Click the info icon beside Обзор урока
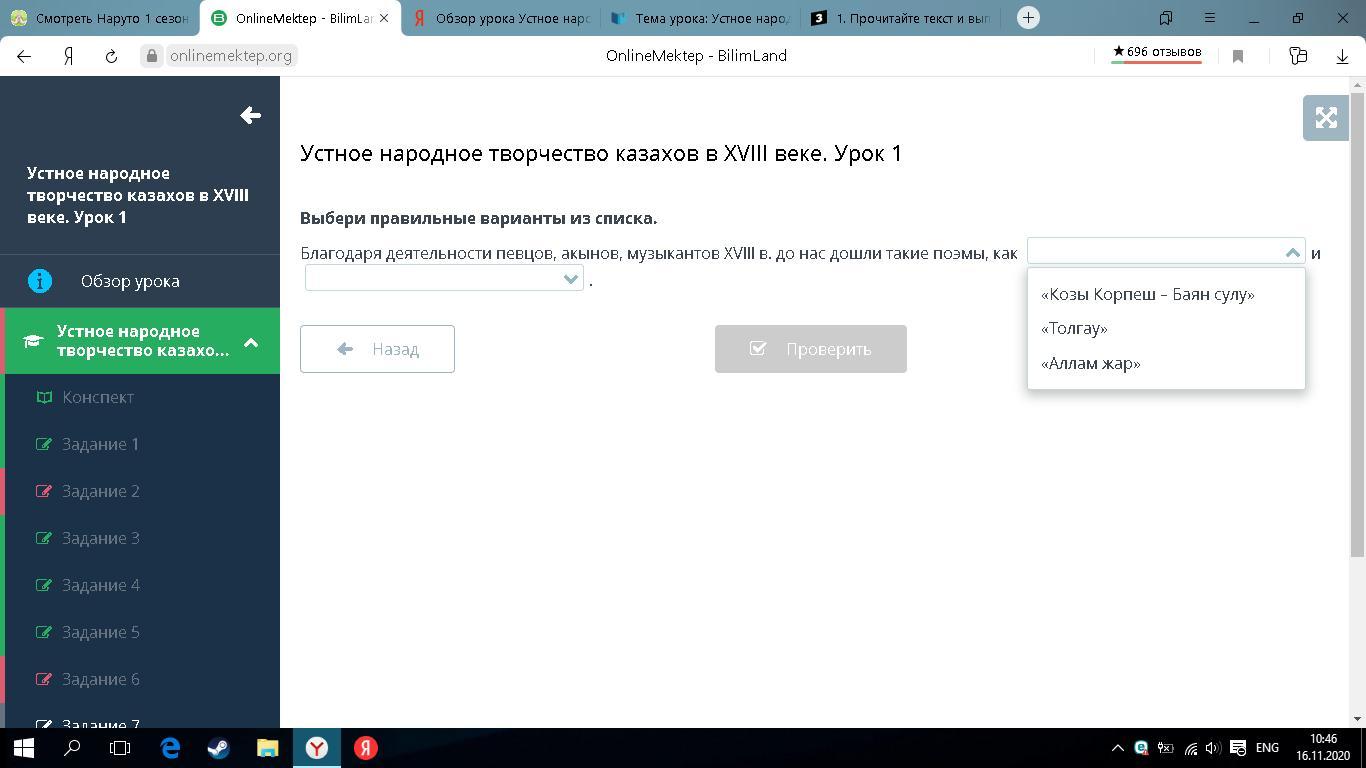This screenshot has height=768, width=1366. pyautogui.click(x=40, y=281)
